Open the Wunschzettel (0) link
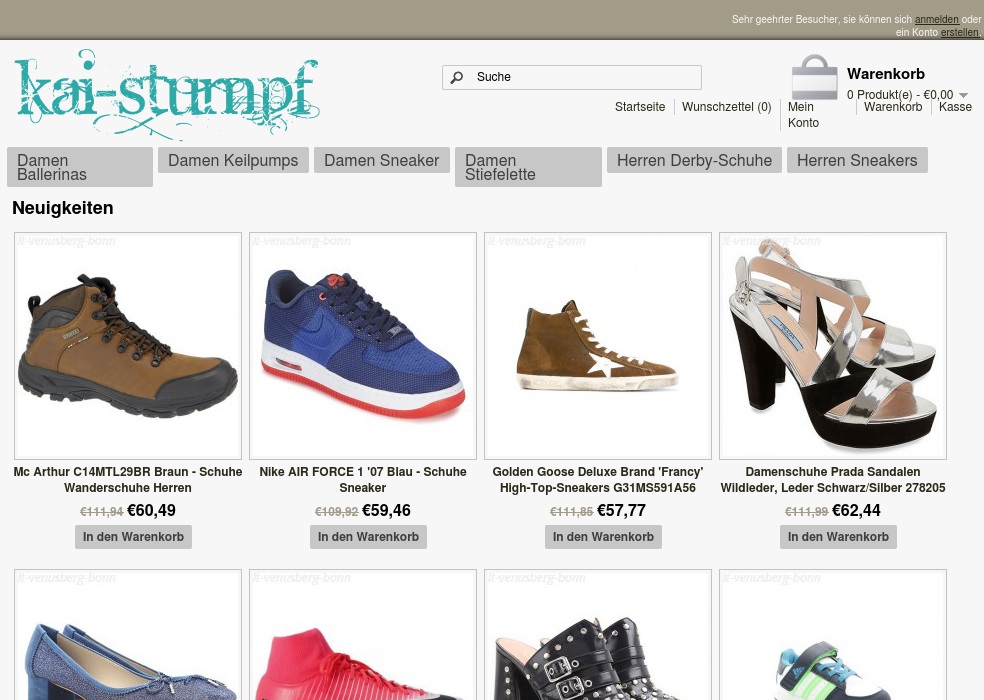 pyautogui.click(x=726, y=107)
